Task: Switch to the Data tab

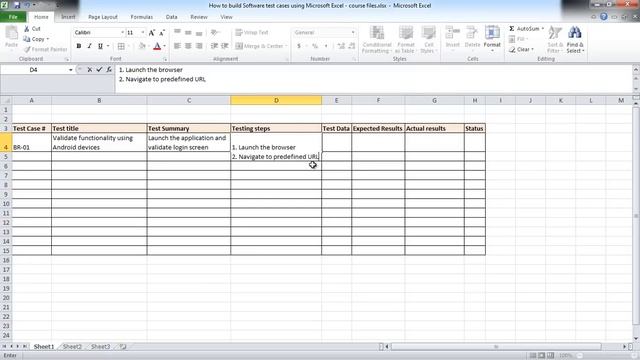Action: pos(171,17)
